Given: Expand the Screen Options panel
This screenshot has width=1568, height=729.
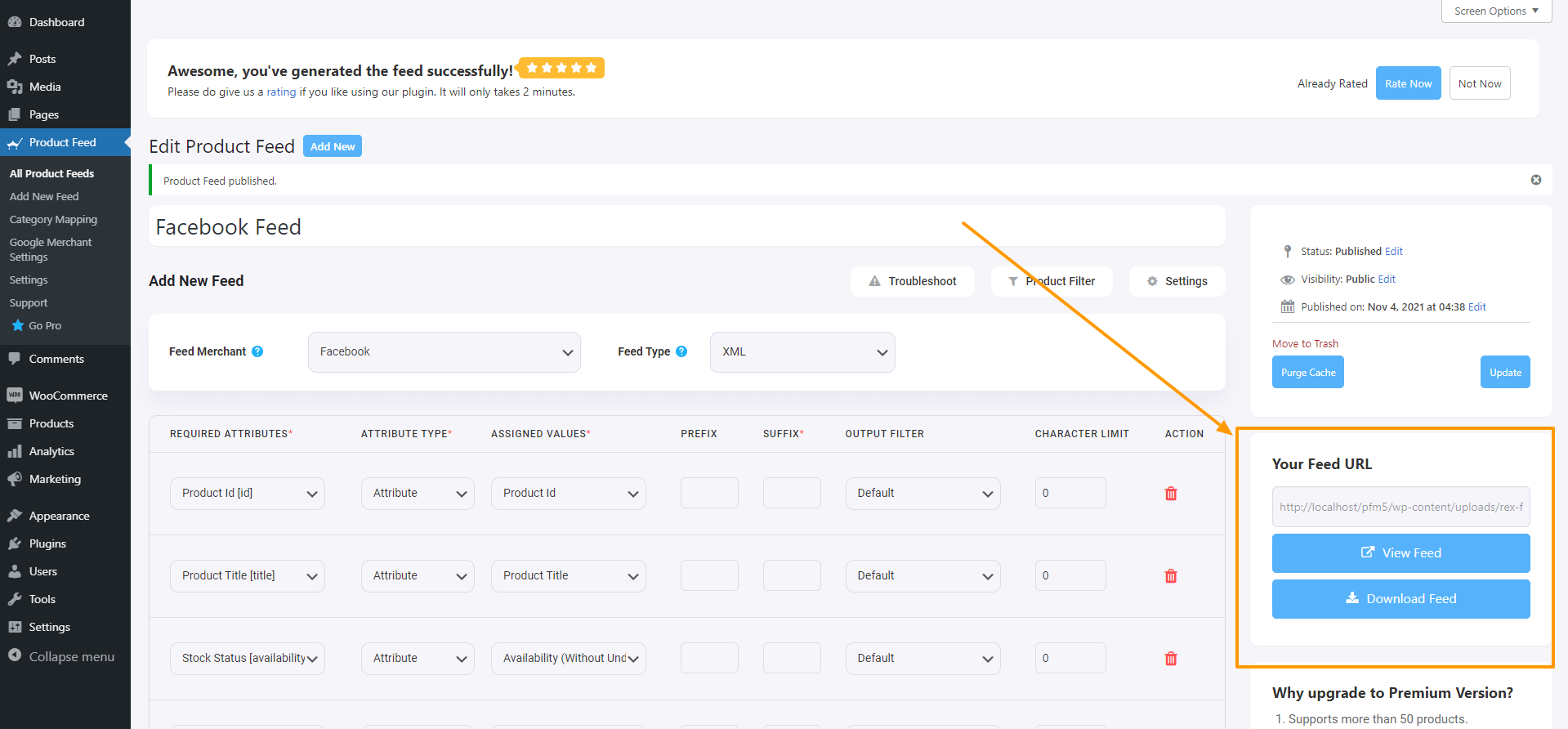Looking at the screenshot, I should click(1496, 11).
